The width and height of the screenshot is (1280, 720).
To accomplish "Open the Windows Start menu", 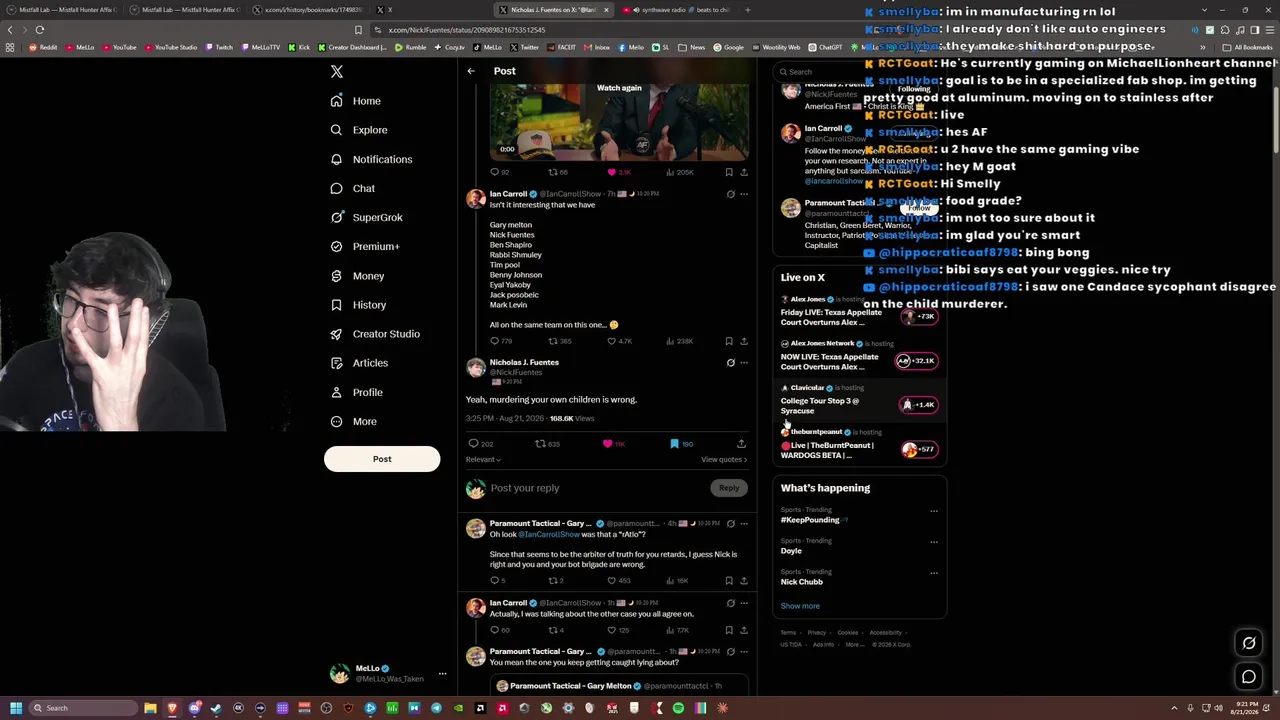I will [16, 708].
